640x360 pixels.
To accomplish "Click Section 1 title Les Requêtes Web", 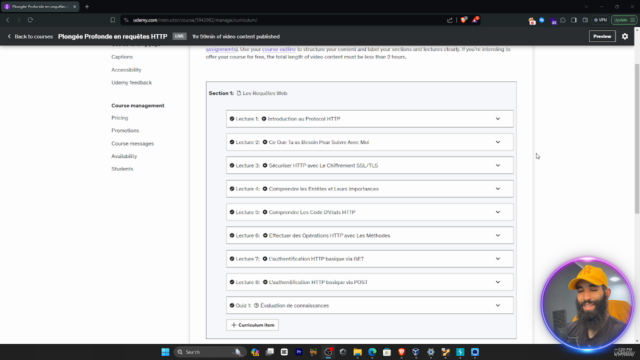I will (x=265, y=93).
